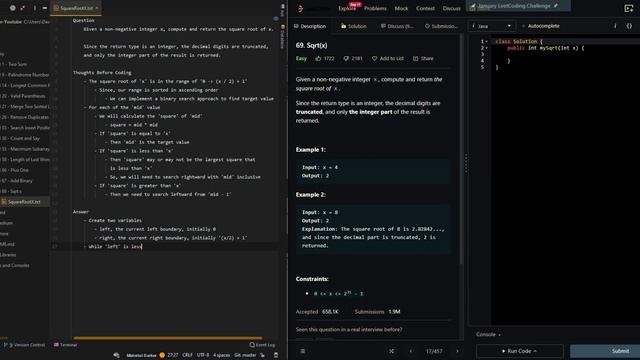Click the LeetCode logo icon
The width and height of the screenshot is (640, 360).
pos(300,8)
